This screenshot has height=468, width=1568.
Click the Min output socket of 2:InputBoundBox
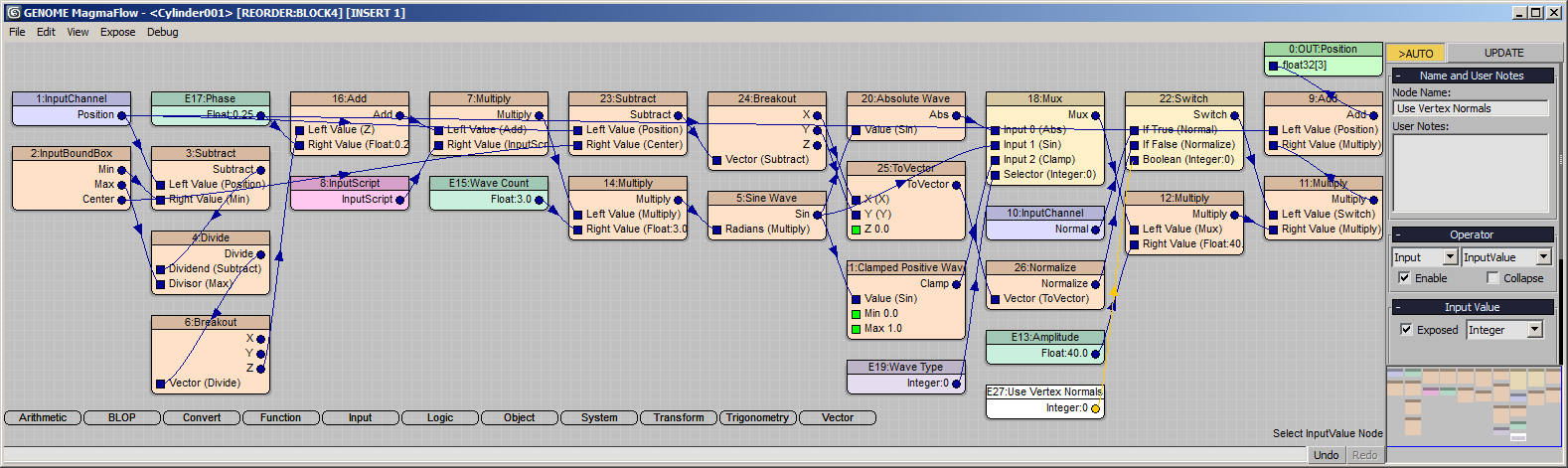tap(122, 170)
